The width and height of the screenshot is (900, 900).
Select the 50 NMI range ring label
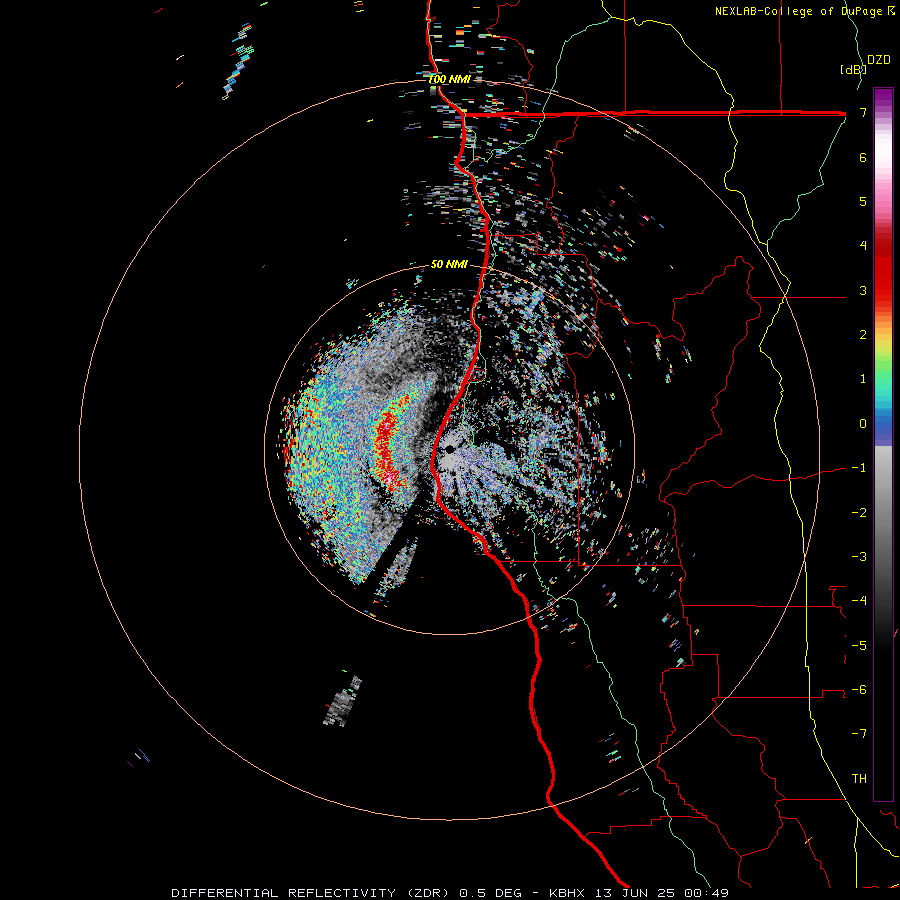point(449,264)
